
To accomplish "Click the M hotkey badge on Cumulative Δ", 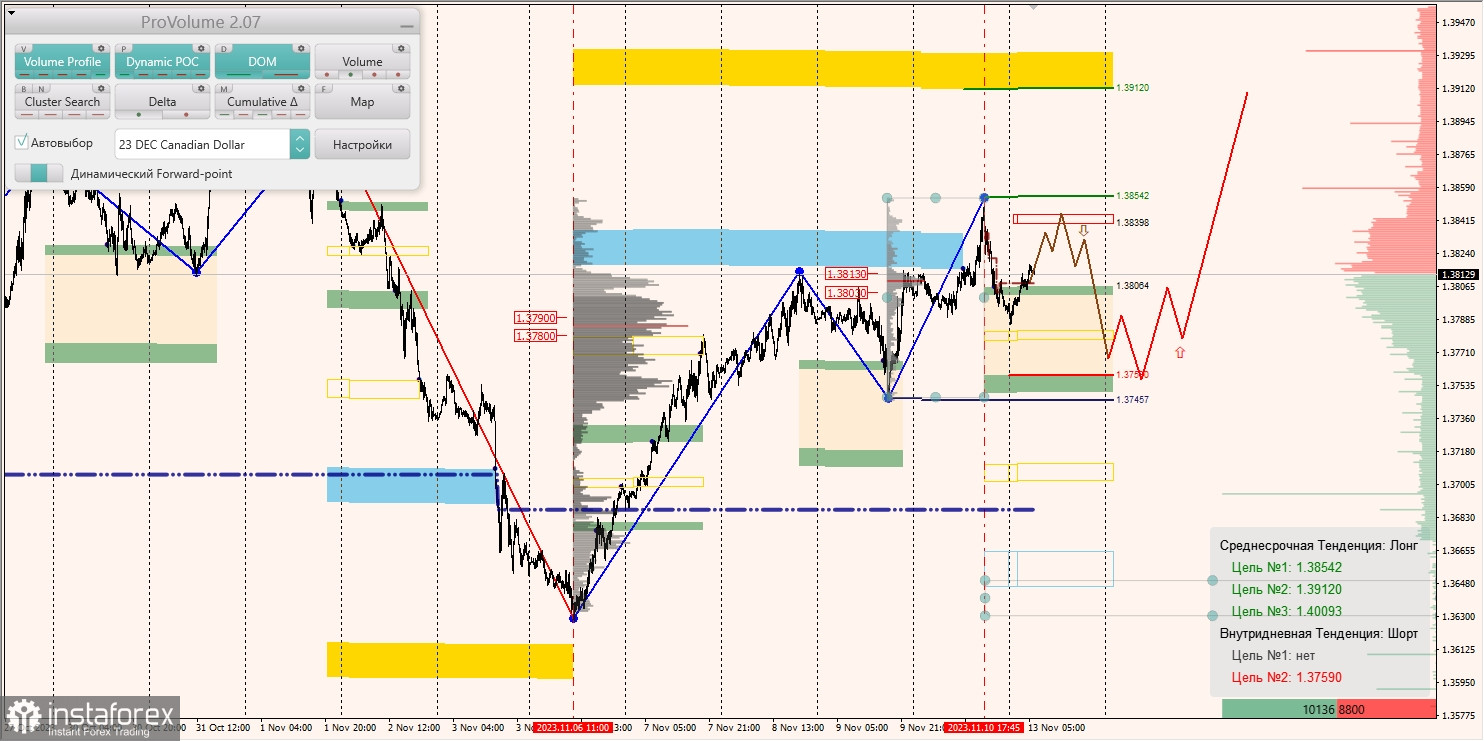I will click(223, 88).
